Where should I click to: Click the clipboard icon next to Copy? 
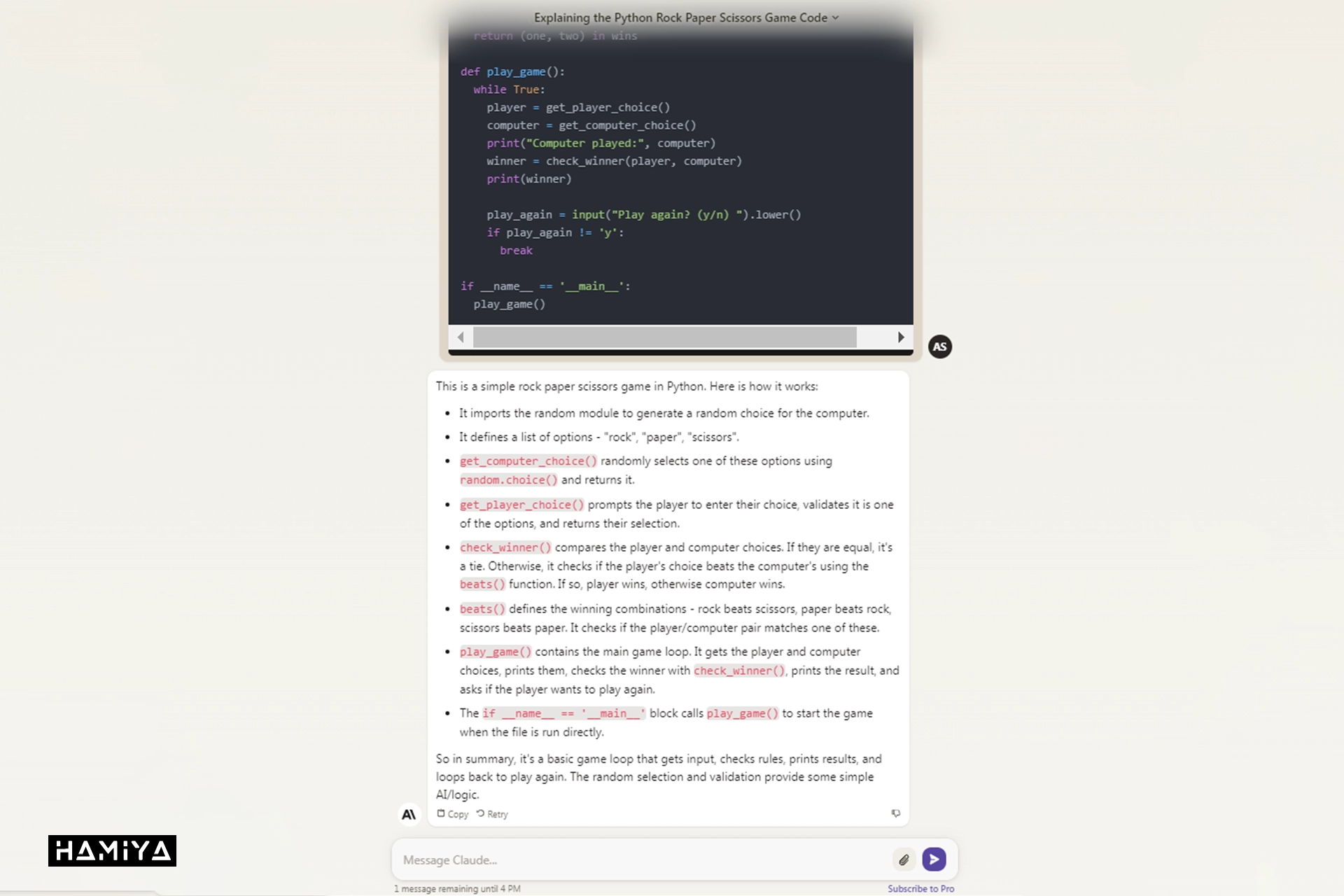coord(441,813)
